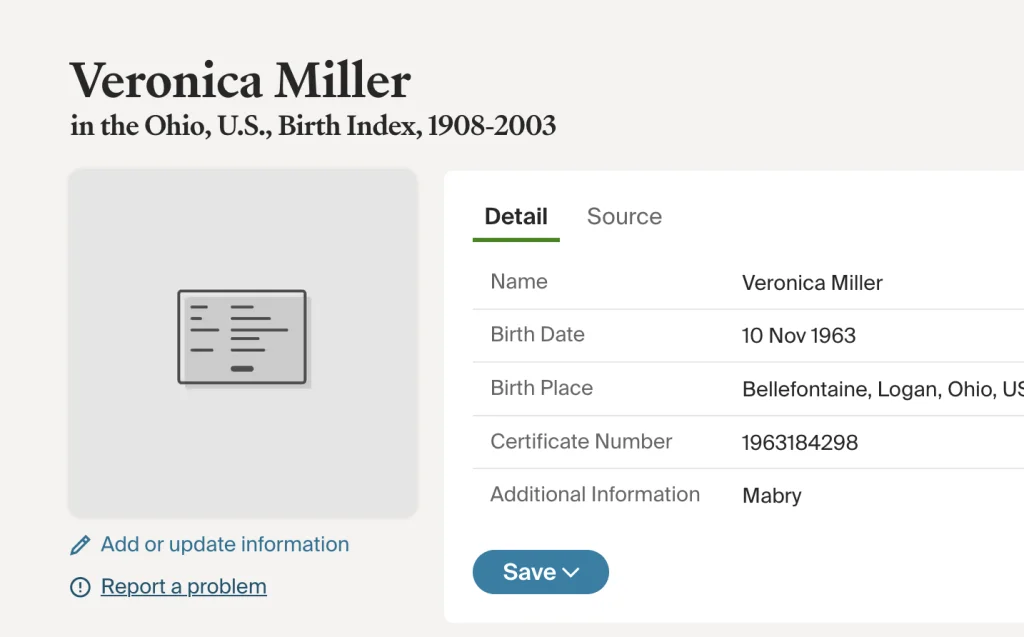This screenshot has height=637, width=1024.
Task: Click the Report a problem link
Action: click(184, 587)
